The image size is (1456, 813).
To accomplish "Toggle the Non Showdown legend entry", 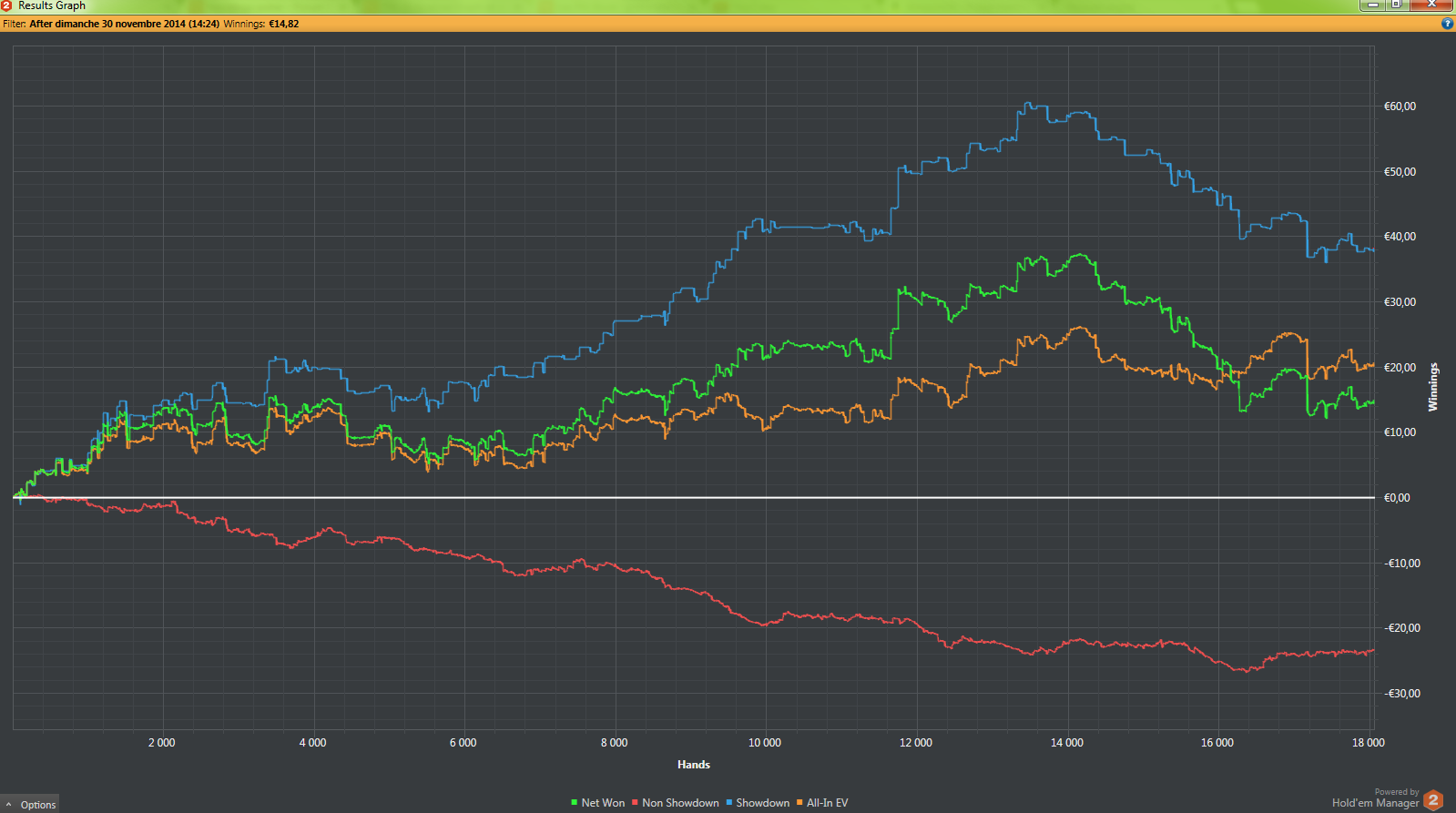I will [675, 803].
